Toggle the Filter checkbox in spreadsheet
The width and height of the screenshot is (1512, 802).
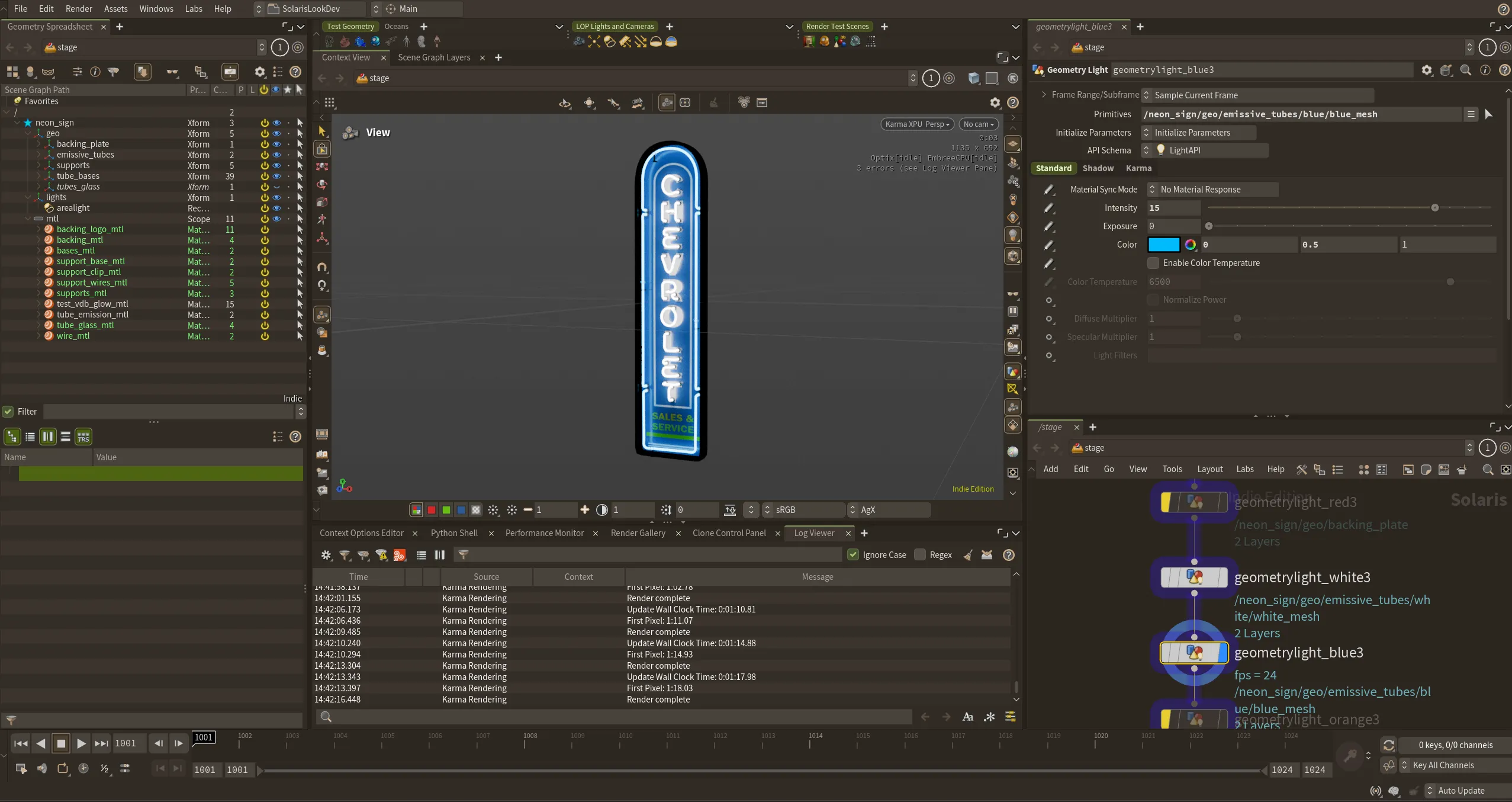click(x=8, y=412)
